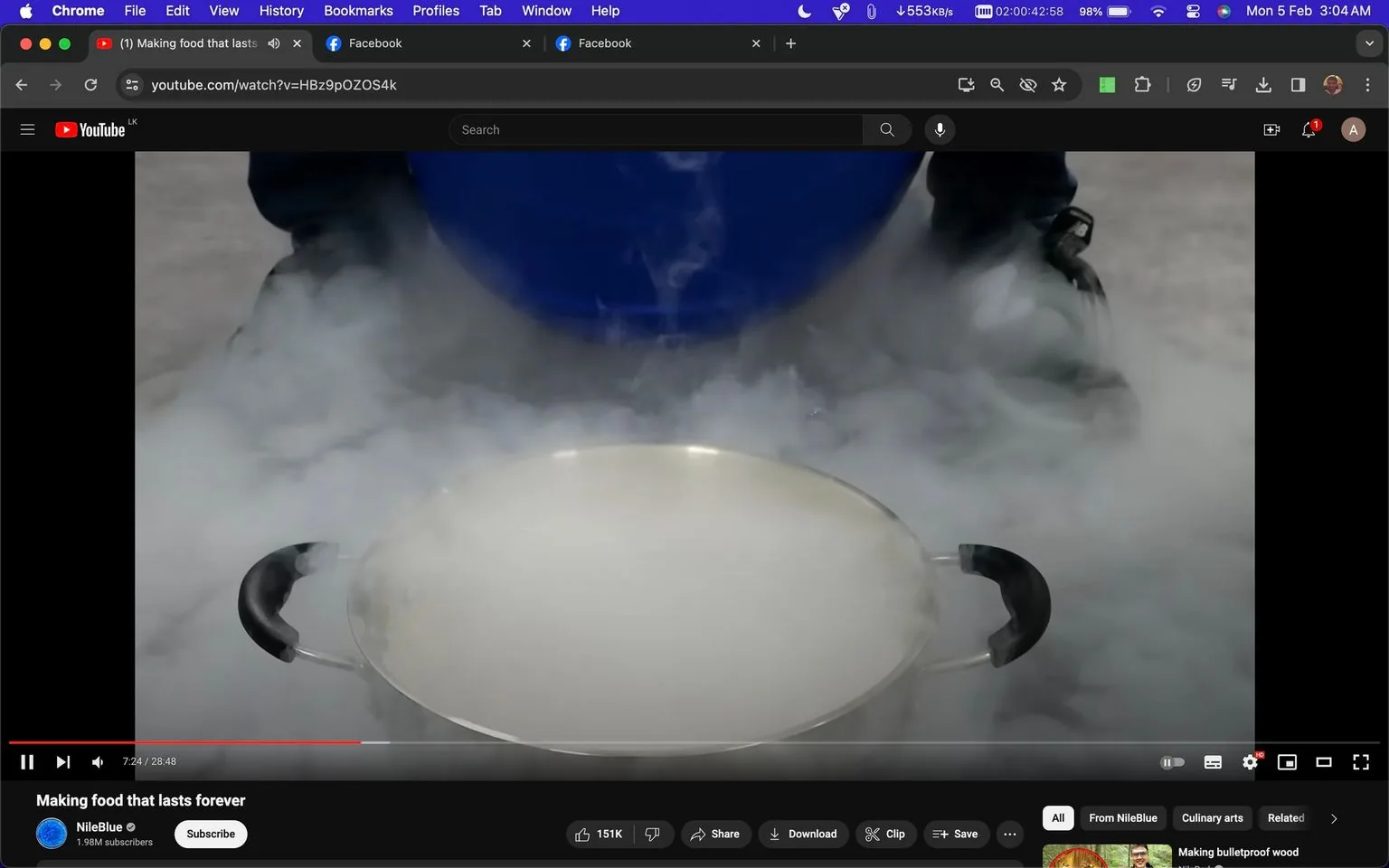
Task: Click the downloads icon in Chrome toolbar
Action: [1263, 84]
